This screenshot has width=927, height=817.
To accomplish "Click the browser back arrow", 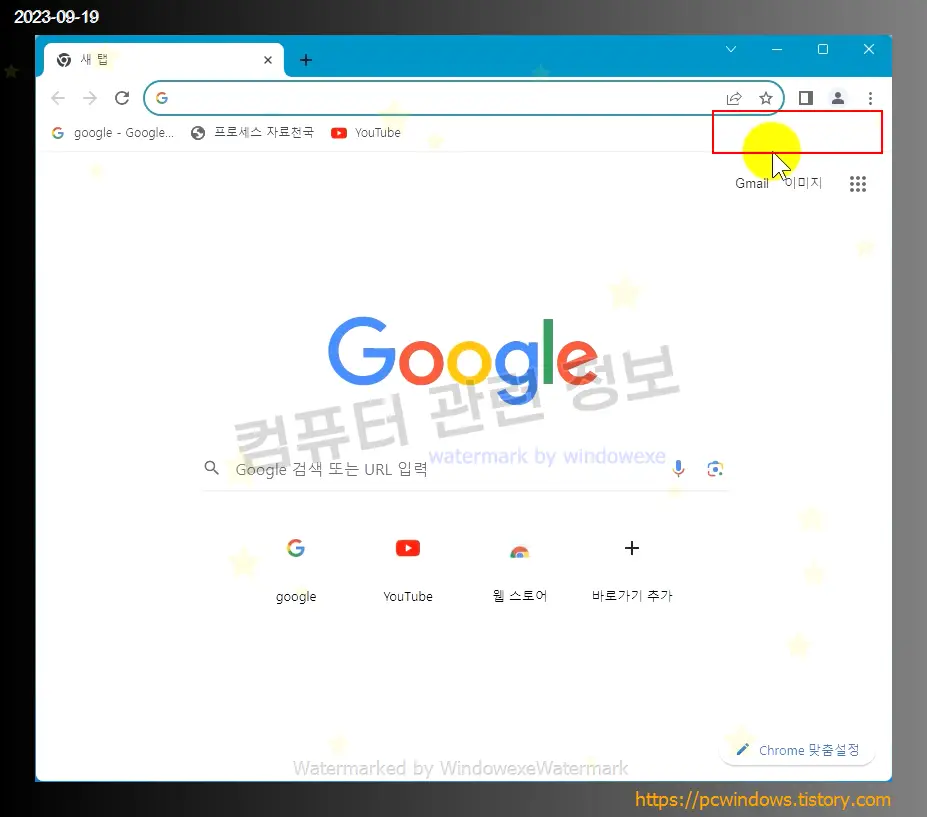I will [57, 98].
